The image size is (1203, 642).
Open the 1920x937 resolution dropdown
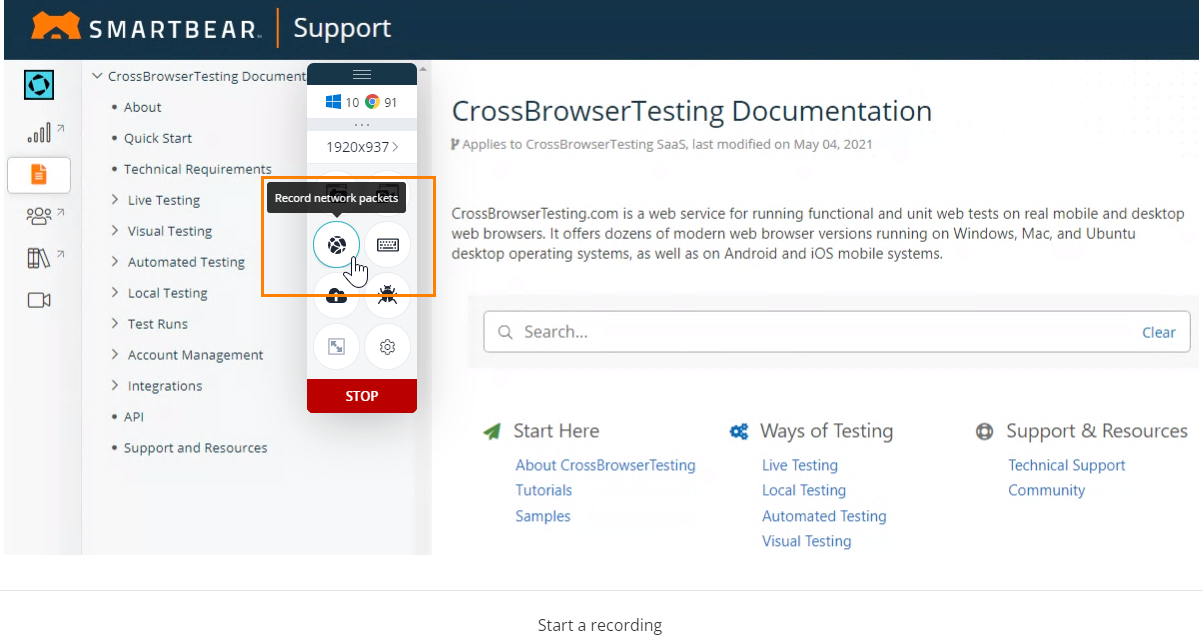coord(361,147)
